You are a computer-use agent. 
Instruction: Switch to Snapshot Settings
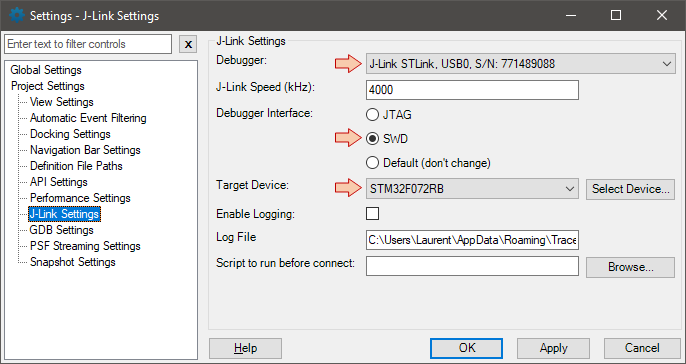73,262
